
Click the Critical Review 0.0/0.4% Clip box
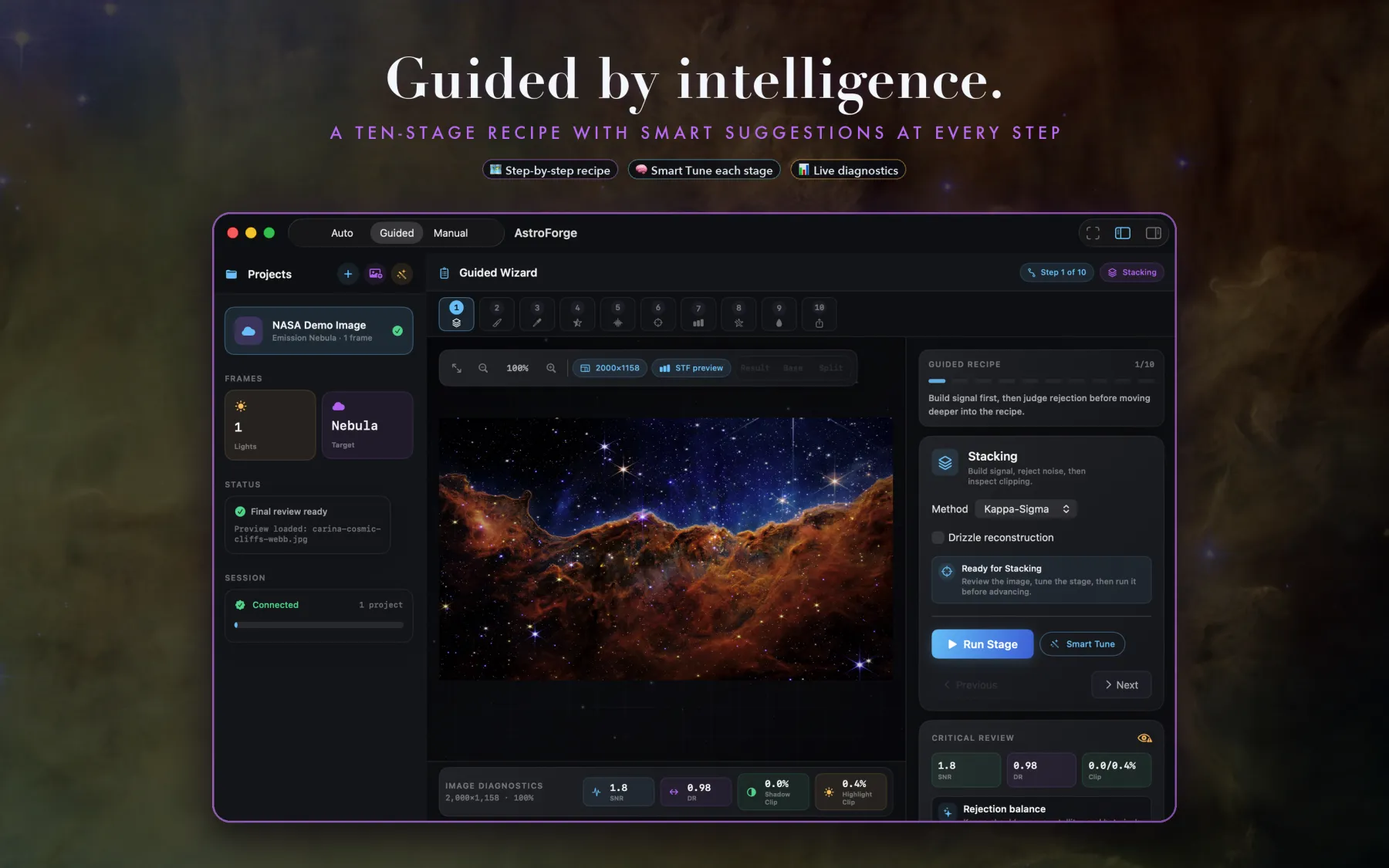[x=1117, y=770]
